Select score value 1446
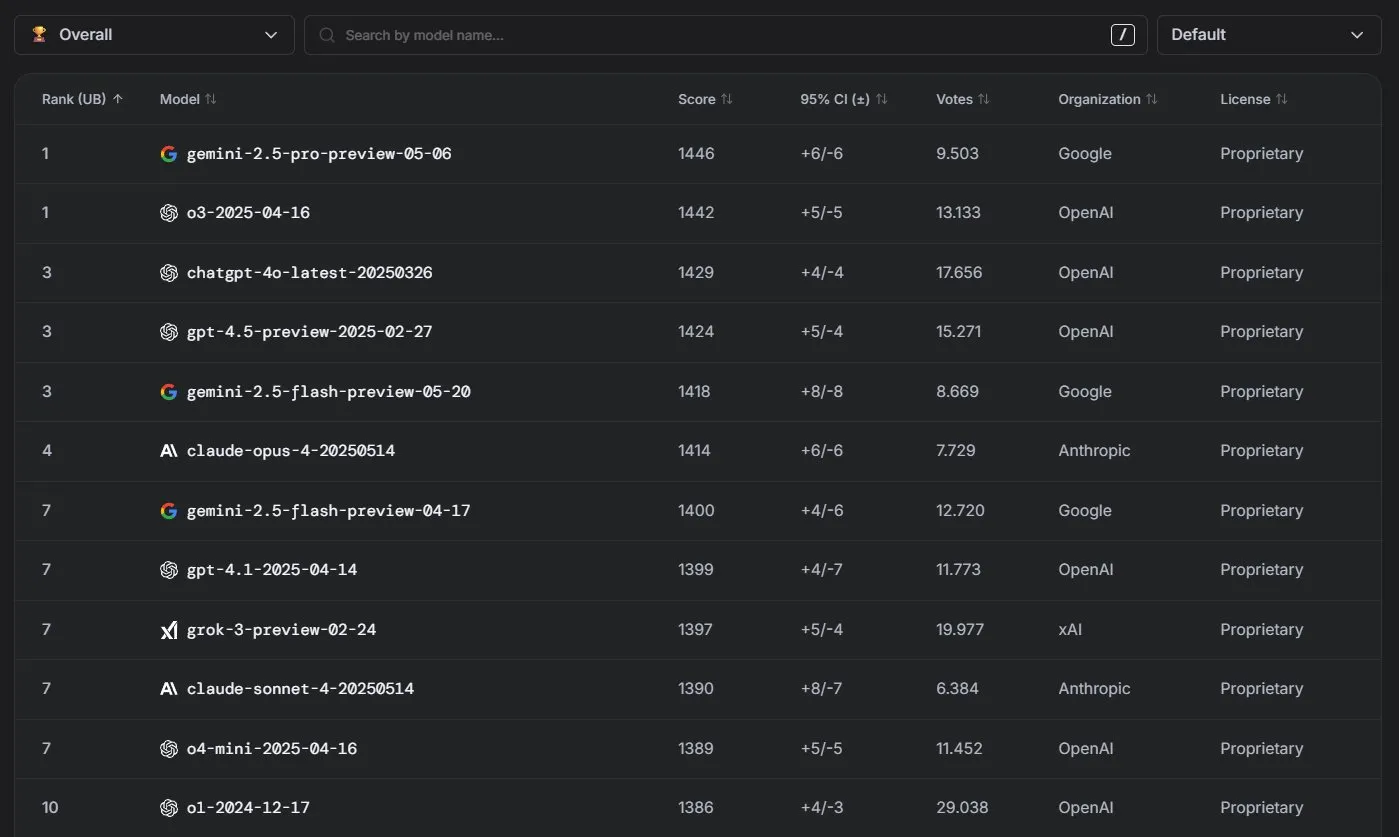 696,154
